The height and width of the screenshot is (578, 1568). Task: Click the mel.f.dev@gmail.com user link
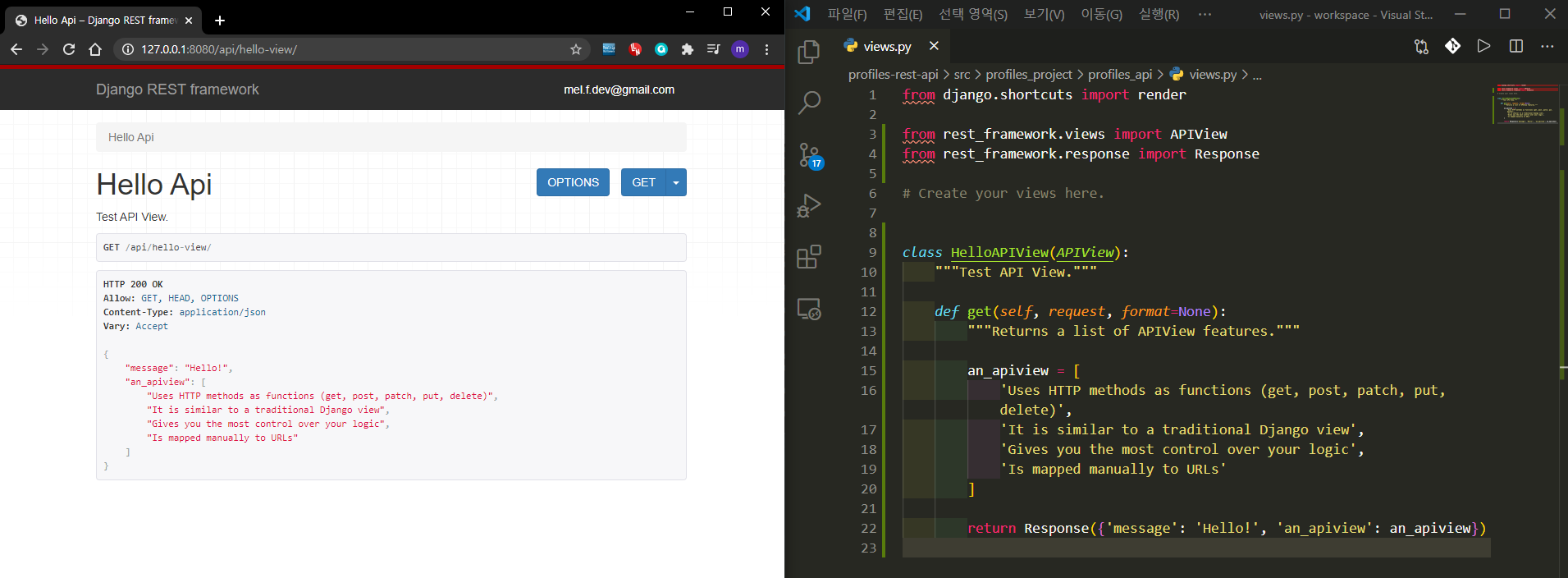click(x=619, y=89)
